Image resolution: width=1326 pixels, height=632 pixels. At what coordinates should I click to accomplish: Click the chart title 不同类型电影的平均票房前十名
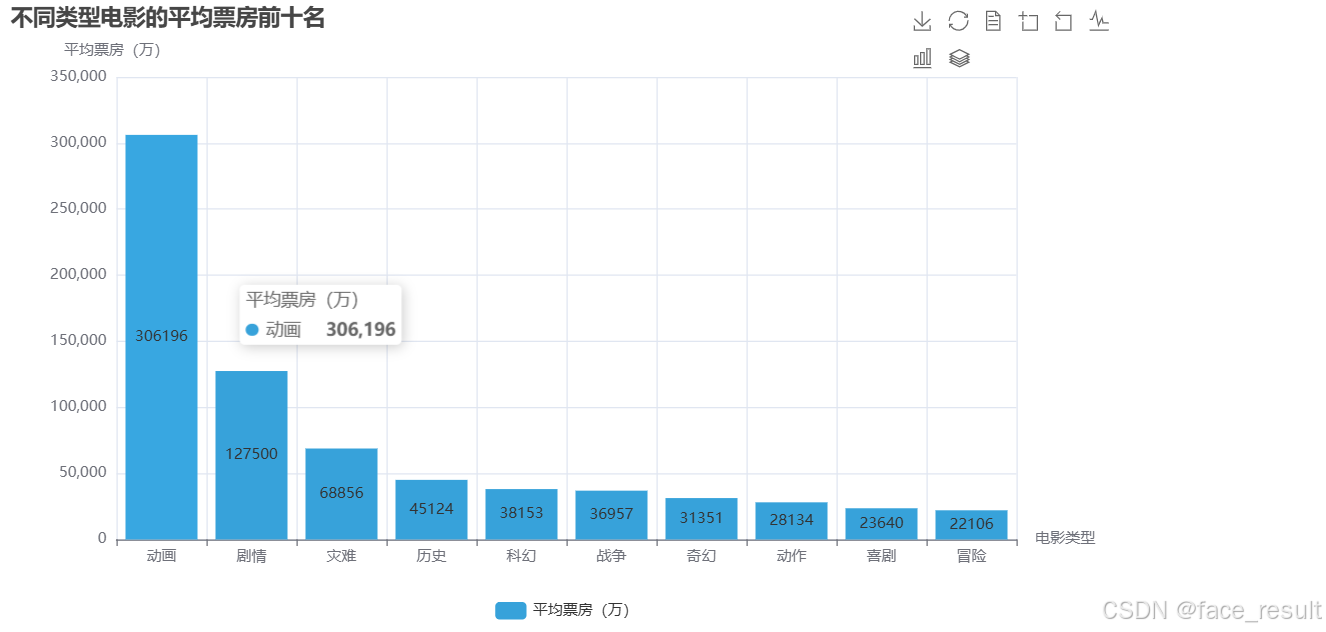point(168,18)
